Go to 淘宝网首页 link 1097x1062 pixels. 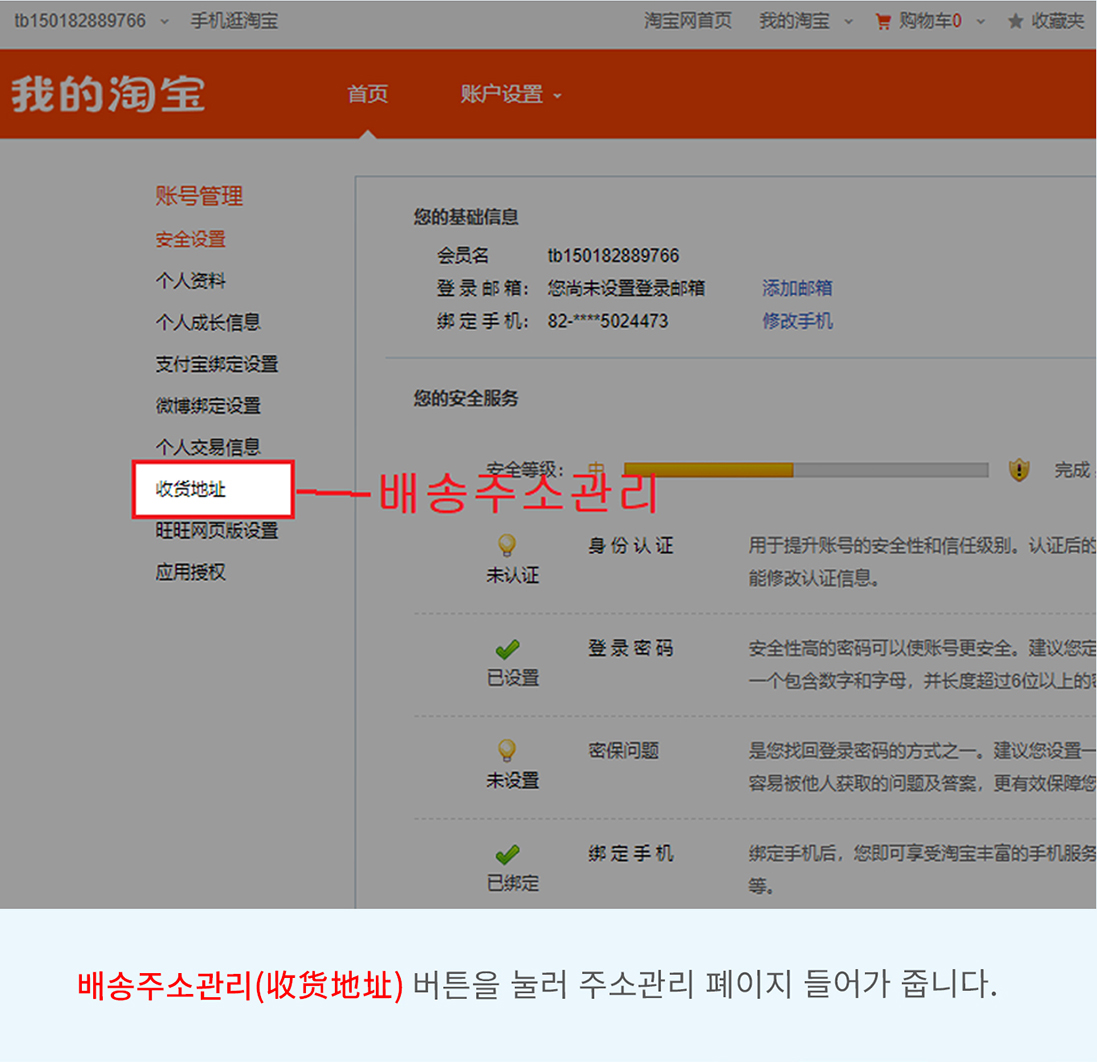click(688, 21)
